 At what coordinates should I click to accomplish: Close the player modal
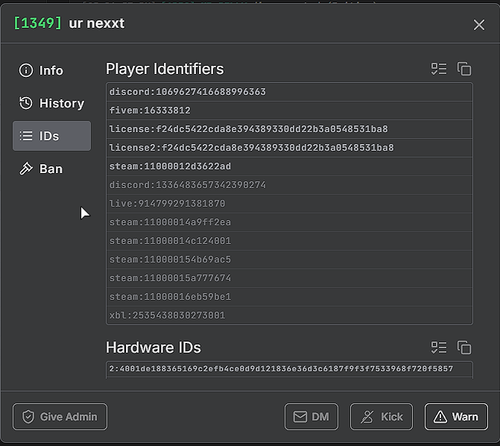[479, 25]
